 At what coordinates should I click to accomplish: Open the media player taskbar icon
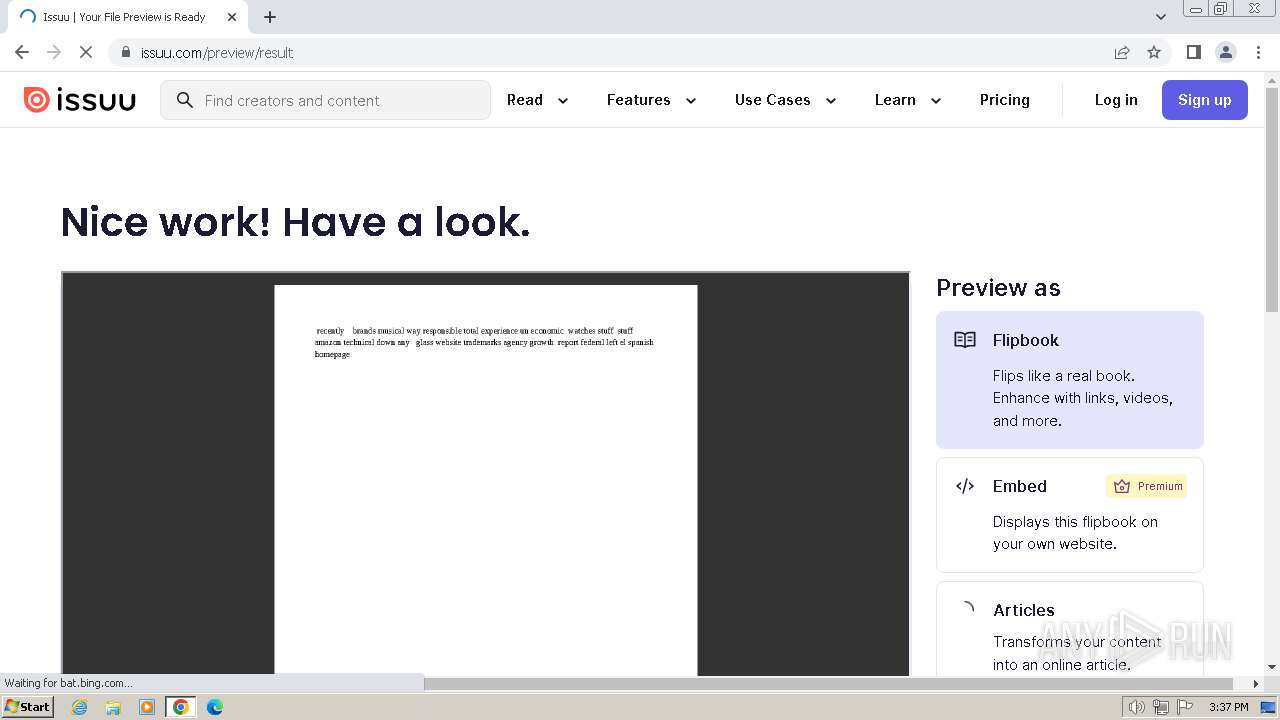[147, 707]
